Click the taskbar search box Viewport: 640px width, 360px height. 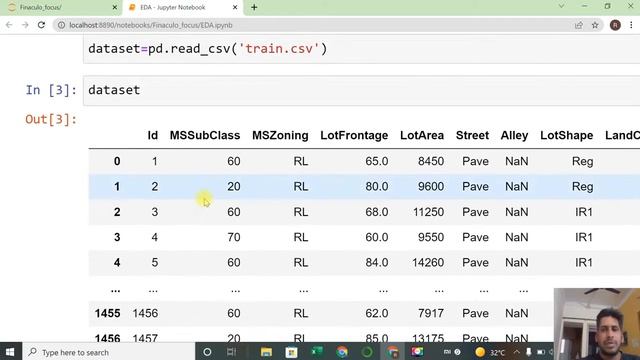[109, 352]
